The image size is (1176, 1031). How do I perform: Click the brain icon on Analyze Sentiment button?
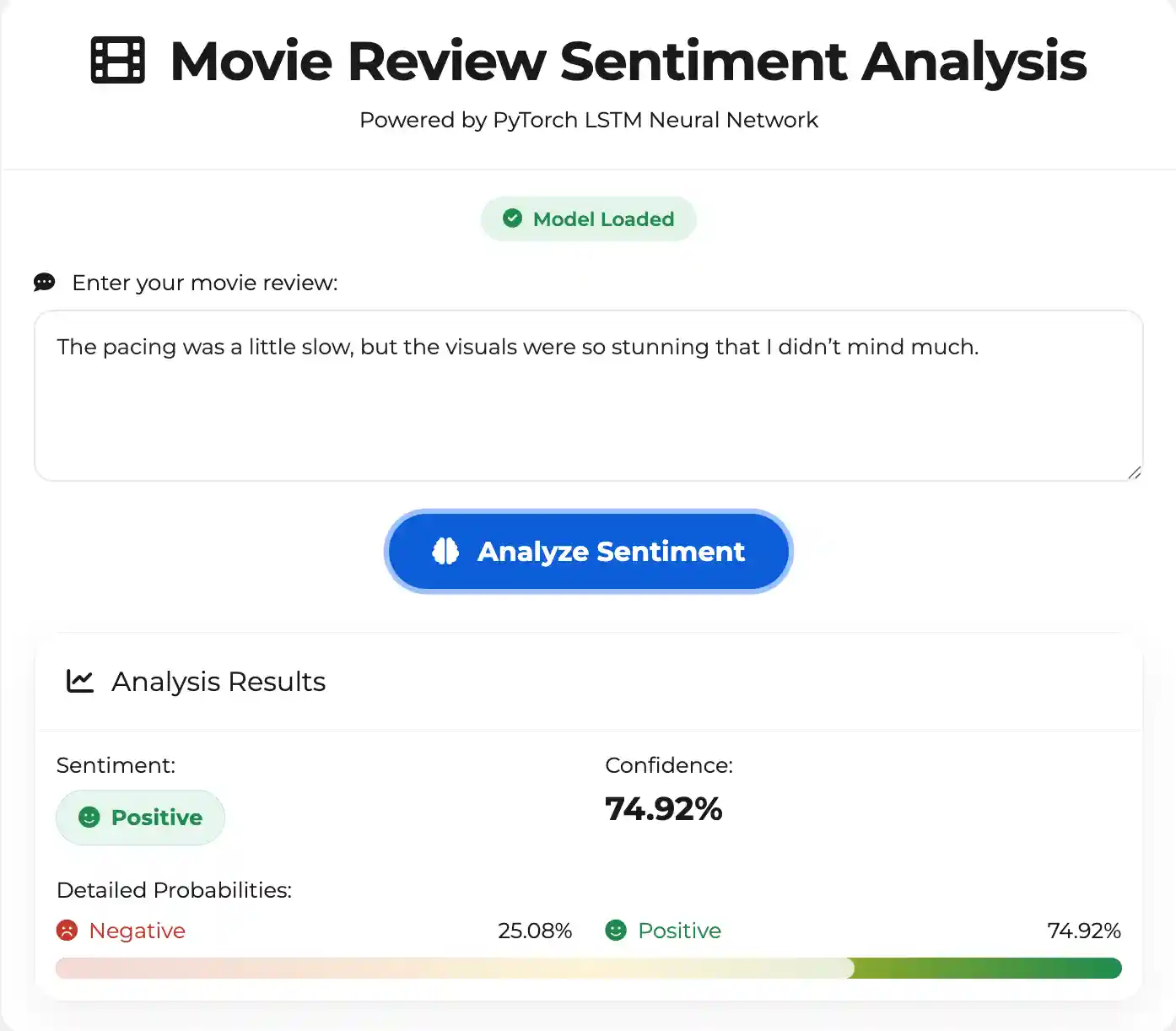[445, 551]
